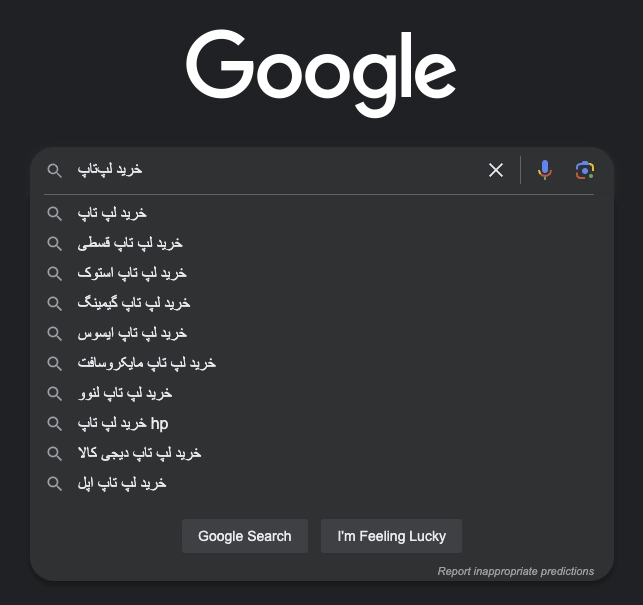643x605 pixels.
Task: Click the Google Search button
Action: point(245,536)
